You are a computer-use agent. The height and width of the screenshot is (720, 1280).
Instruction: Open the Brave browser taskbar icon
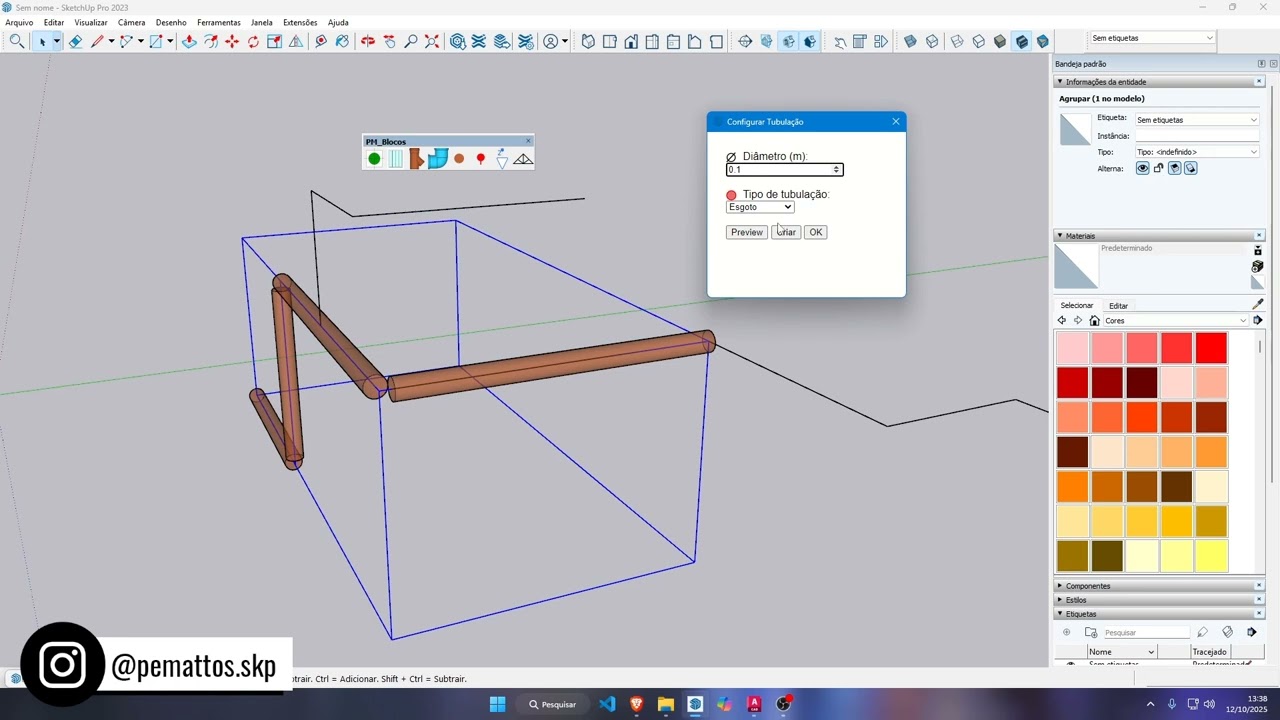[x=636, y=704]
